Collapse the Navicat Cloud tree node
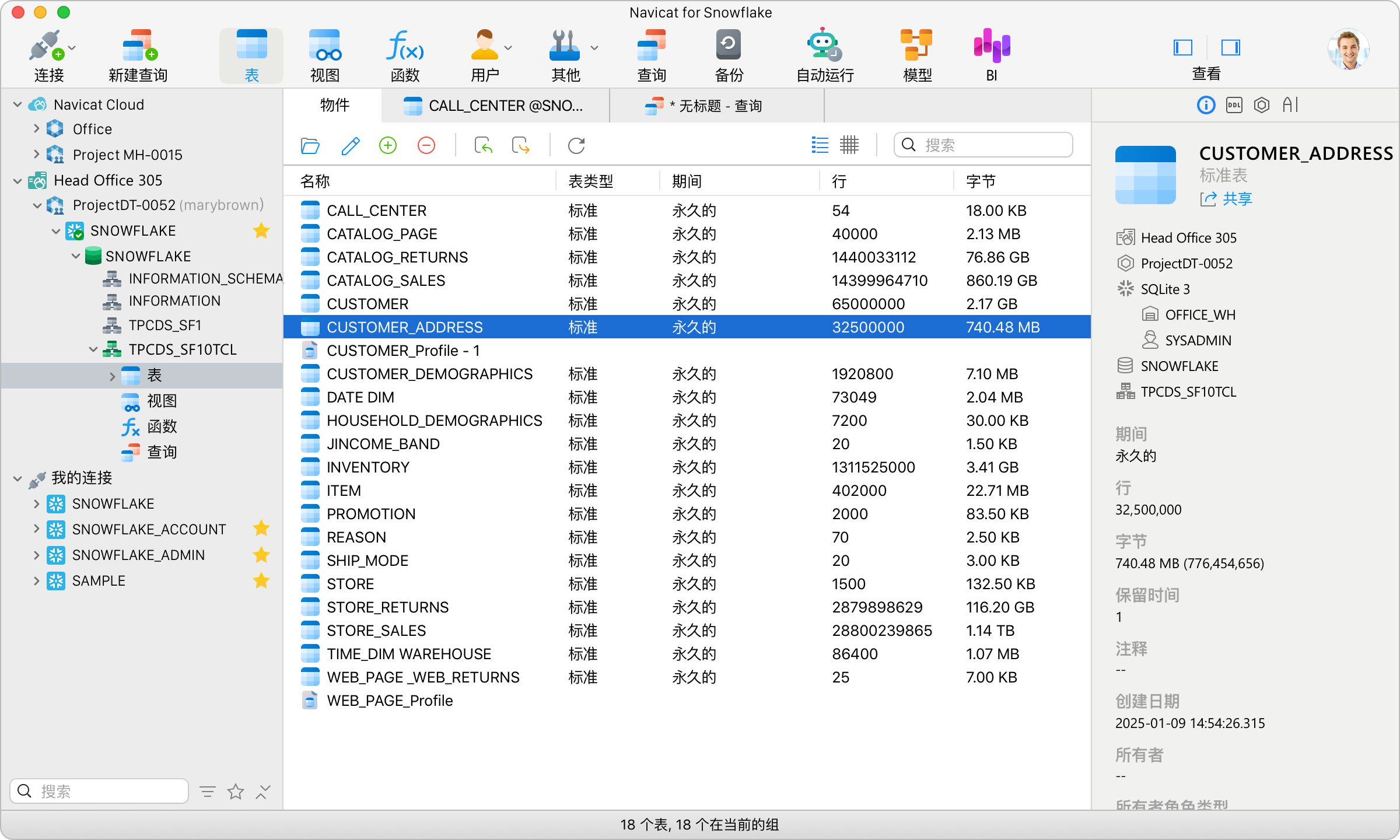1400x840 pixels. tap(17, 105)
